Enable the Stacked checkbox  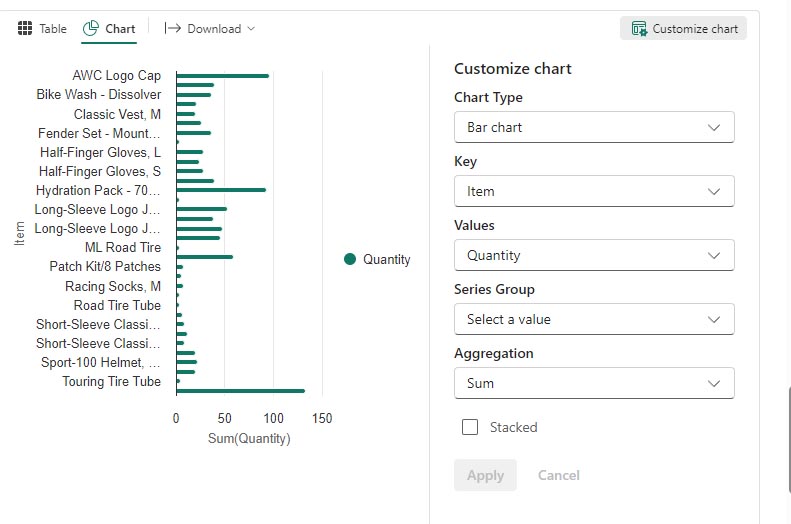click(x=470, y=427)
